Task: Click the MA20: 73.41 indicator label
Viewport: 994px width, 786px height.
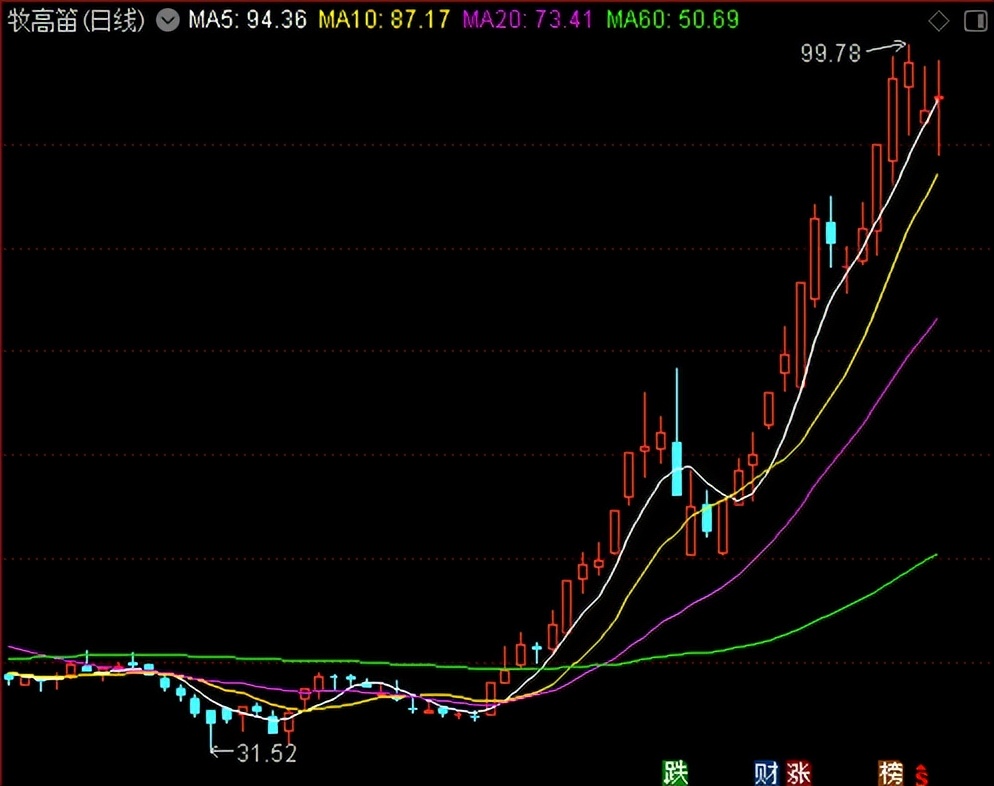Action: (x=527, y=20)
